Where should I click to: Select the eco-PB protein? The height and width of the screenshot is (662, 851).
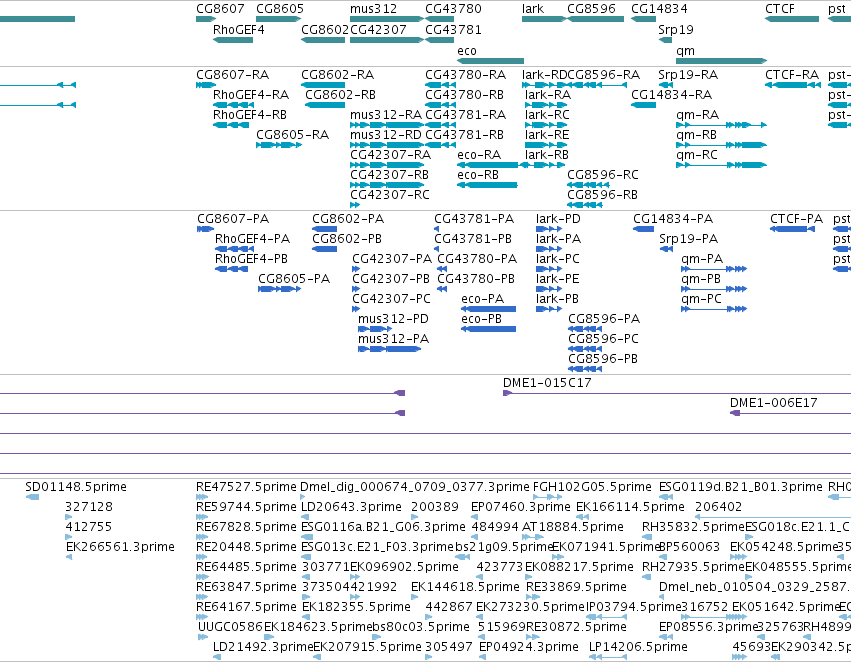488,329
